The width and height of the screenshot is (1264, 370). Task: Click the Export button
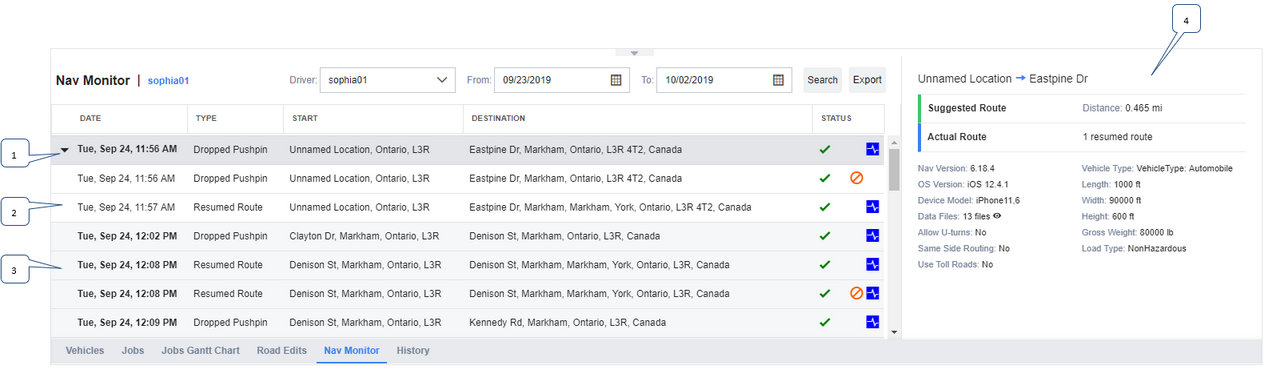click(x=867, y=80)
